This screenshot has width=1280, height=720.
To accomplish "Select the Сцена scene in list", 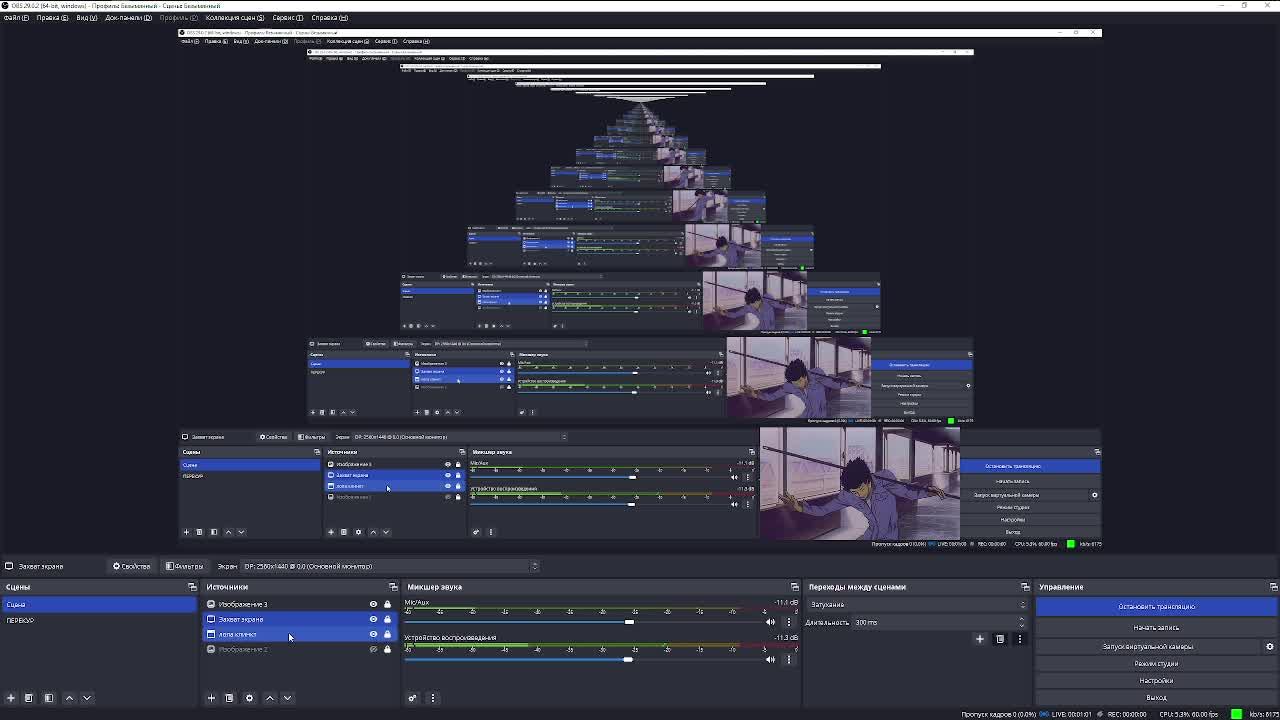I will click(x=99, y=604).
